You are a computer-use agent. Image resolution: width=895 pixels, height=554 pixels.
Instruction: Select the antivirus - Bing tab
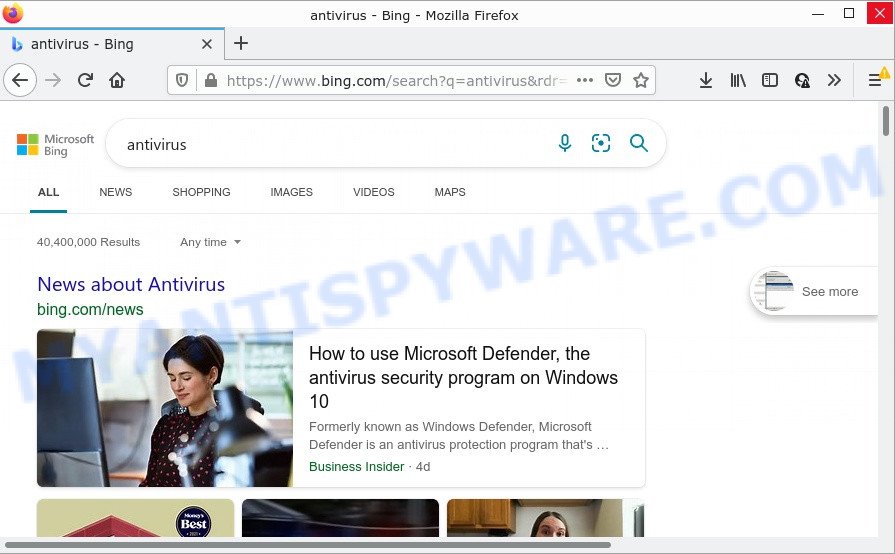click(x=112, y=44)
